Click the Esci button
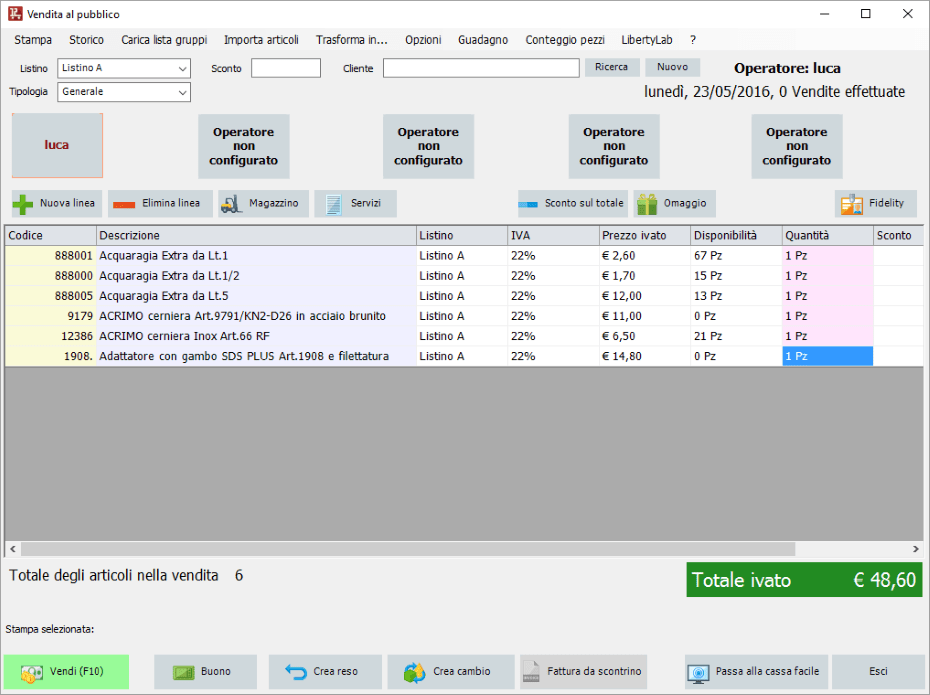 pyautogui.click(x=878, y=671)
